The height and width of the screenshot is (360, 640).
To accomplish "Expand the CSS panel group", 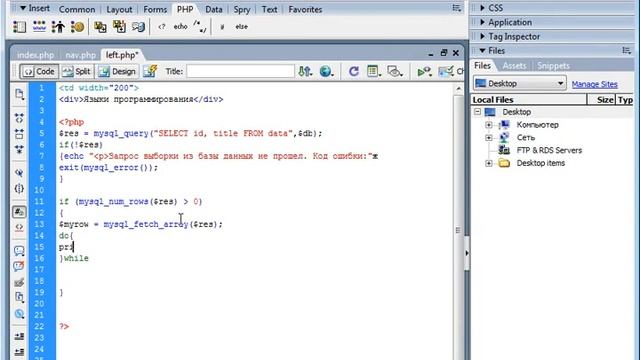I will (483, 8).
